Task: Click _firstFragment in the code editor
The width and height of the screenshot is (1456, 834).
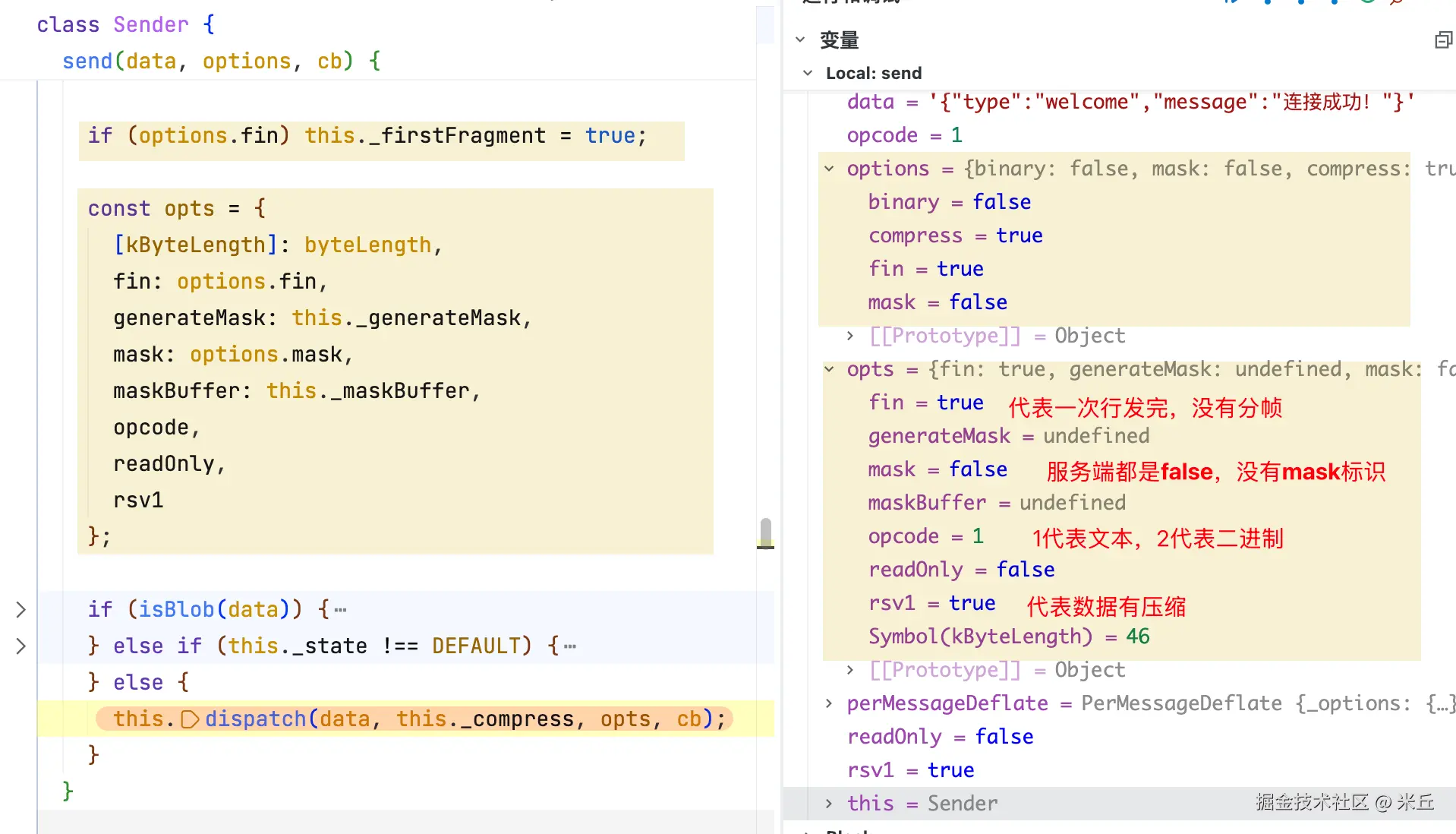Action: point(457,136)
